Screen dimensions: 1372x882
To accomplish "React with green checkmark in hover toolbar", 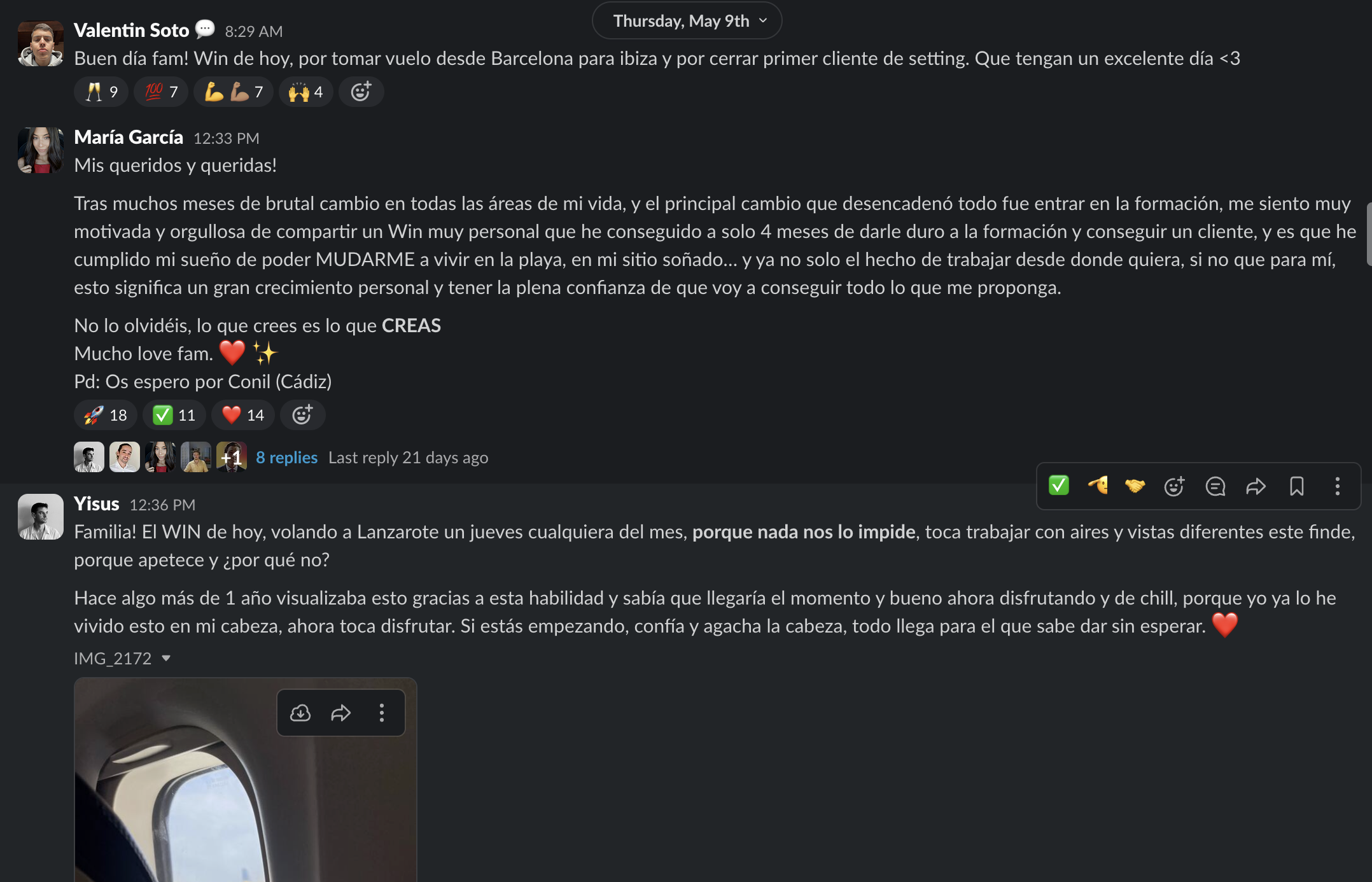I will point(1059,486).
